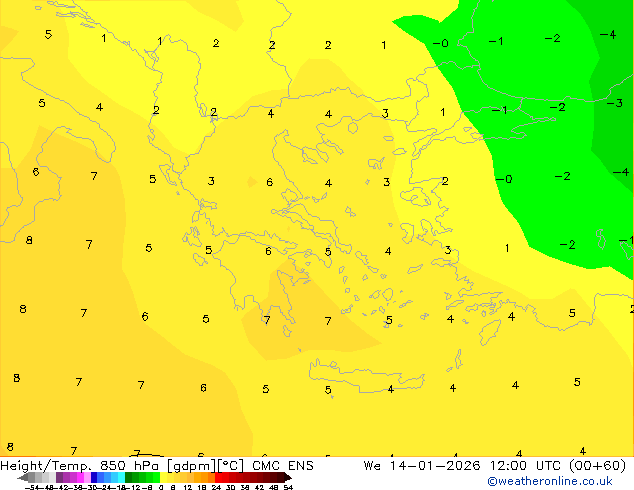The width and height of the screenshot is (634, 490).
Task: Click the ©weatheronline.co.uk credit text
Action: (x=550, y=481)
